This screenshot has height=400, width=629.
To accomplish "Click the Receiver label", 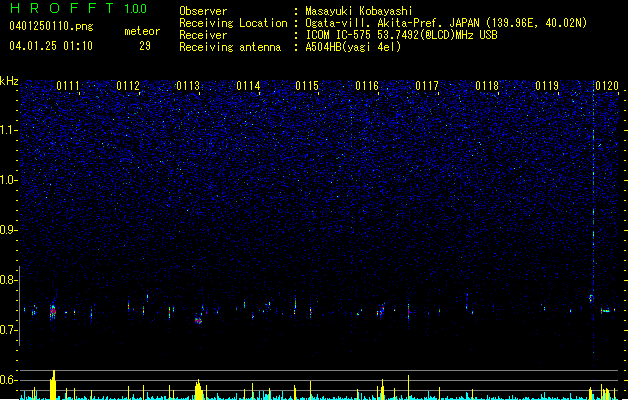I will 203,35.
